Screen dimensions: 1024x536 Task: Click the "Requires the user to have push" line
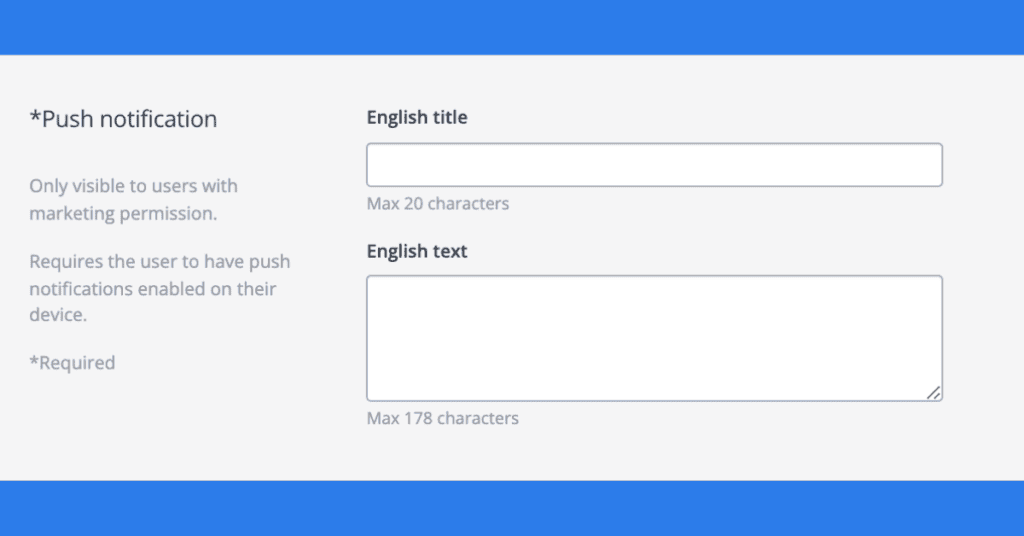160,262
